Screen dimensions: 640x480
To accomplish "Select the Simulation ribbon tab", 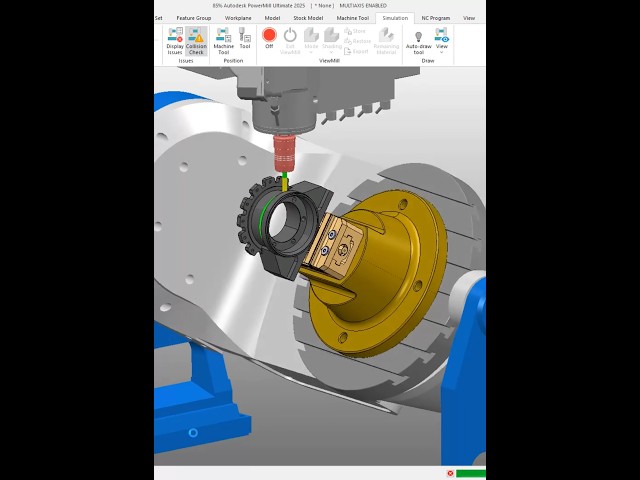I will point(395,18).
